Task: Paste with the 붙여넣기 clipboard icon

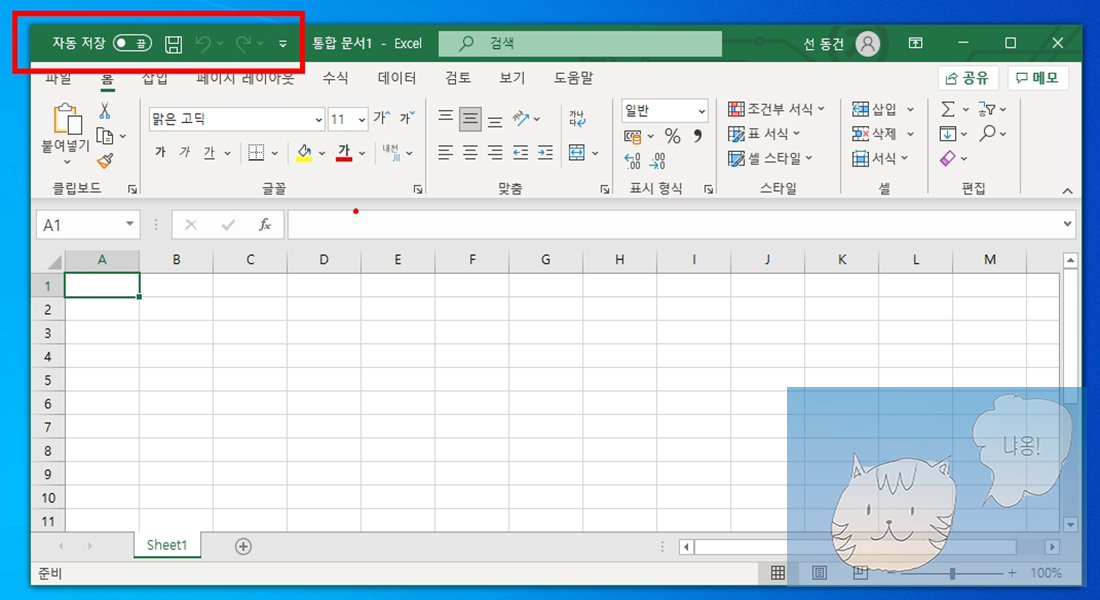Action: tap(67, 119)
